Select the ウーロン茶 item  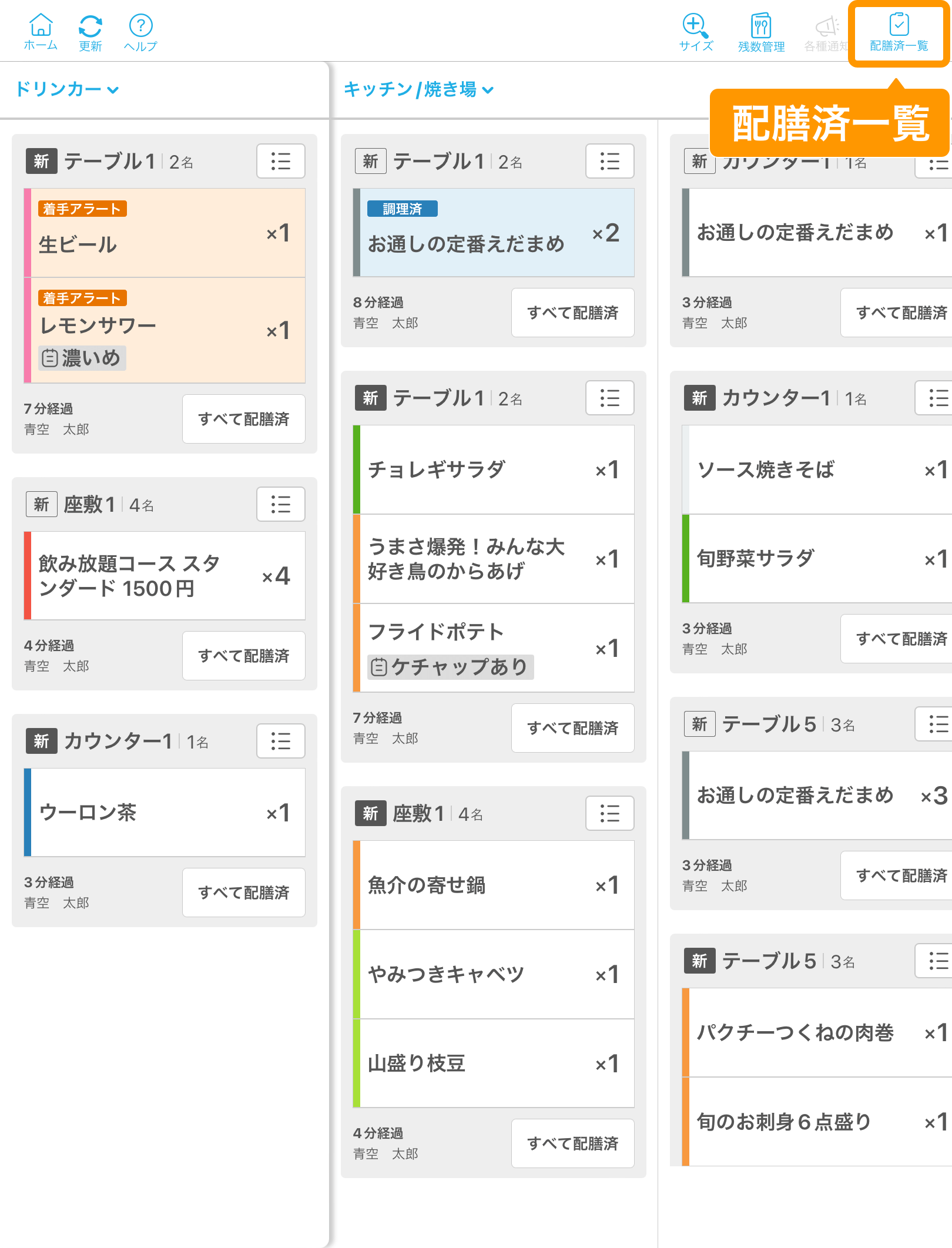click(x=165, y=813)
